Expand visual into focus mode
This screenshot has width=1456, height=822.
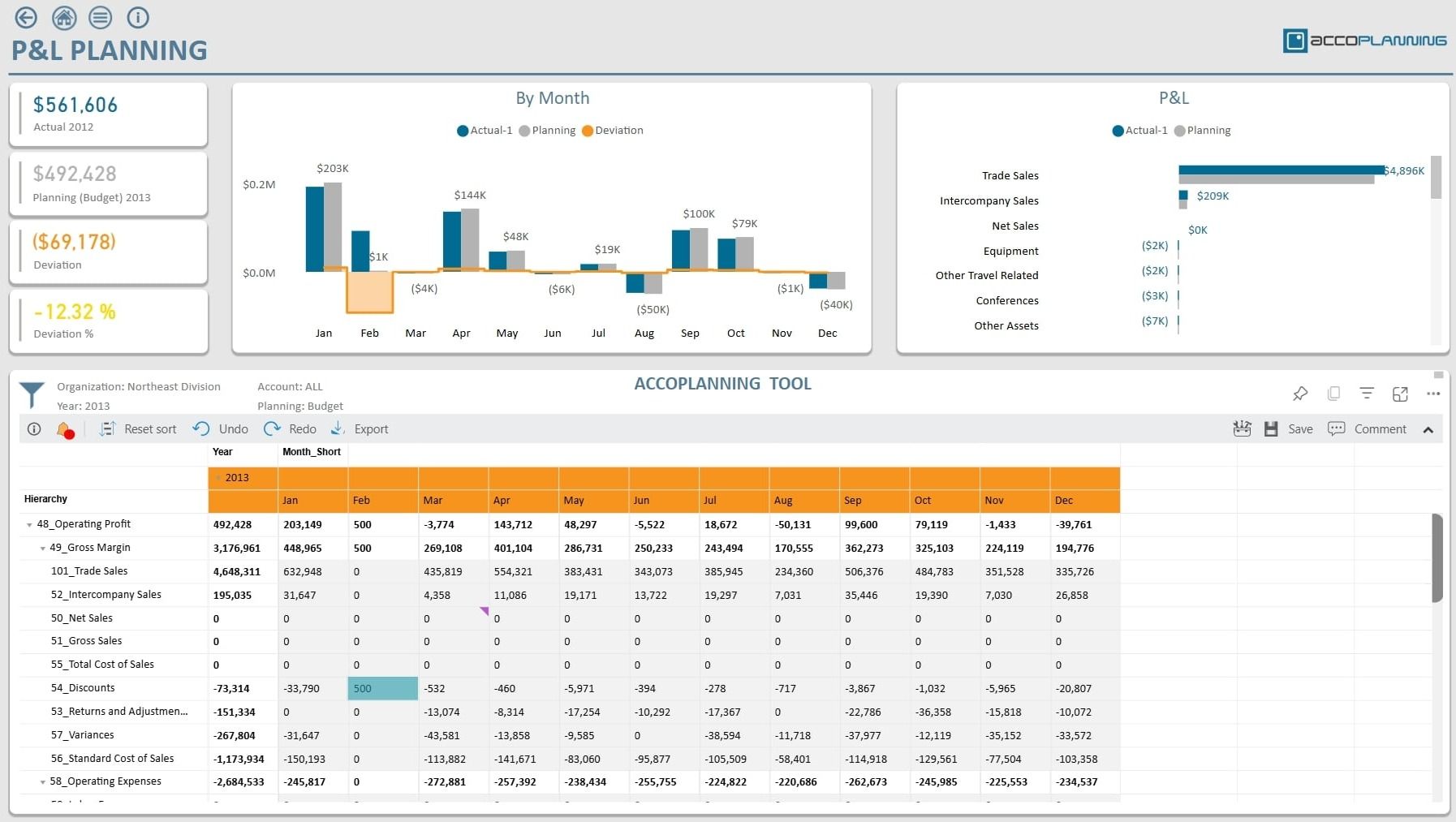point(1400,394)
